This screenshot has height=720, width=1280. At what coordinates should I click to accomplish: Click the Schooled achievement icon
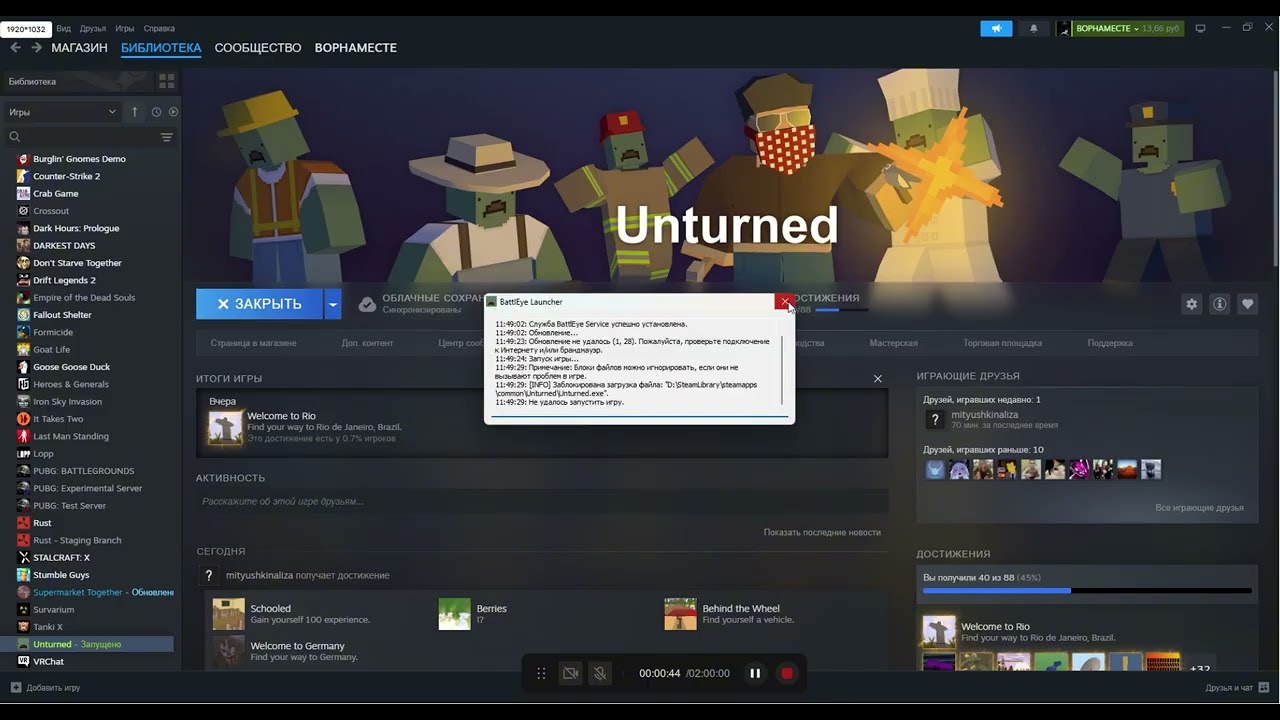(x=228, y=614)
